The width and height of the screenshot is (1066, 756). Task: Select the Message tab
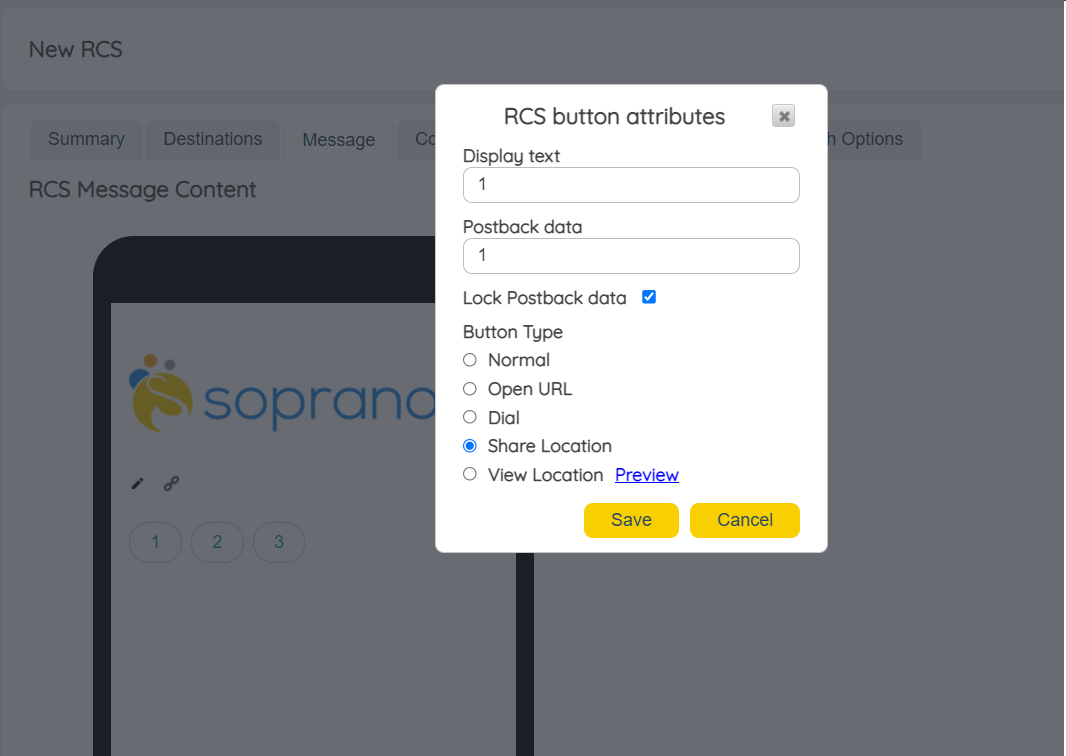tap(338, 140)
